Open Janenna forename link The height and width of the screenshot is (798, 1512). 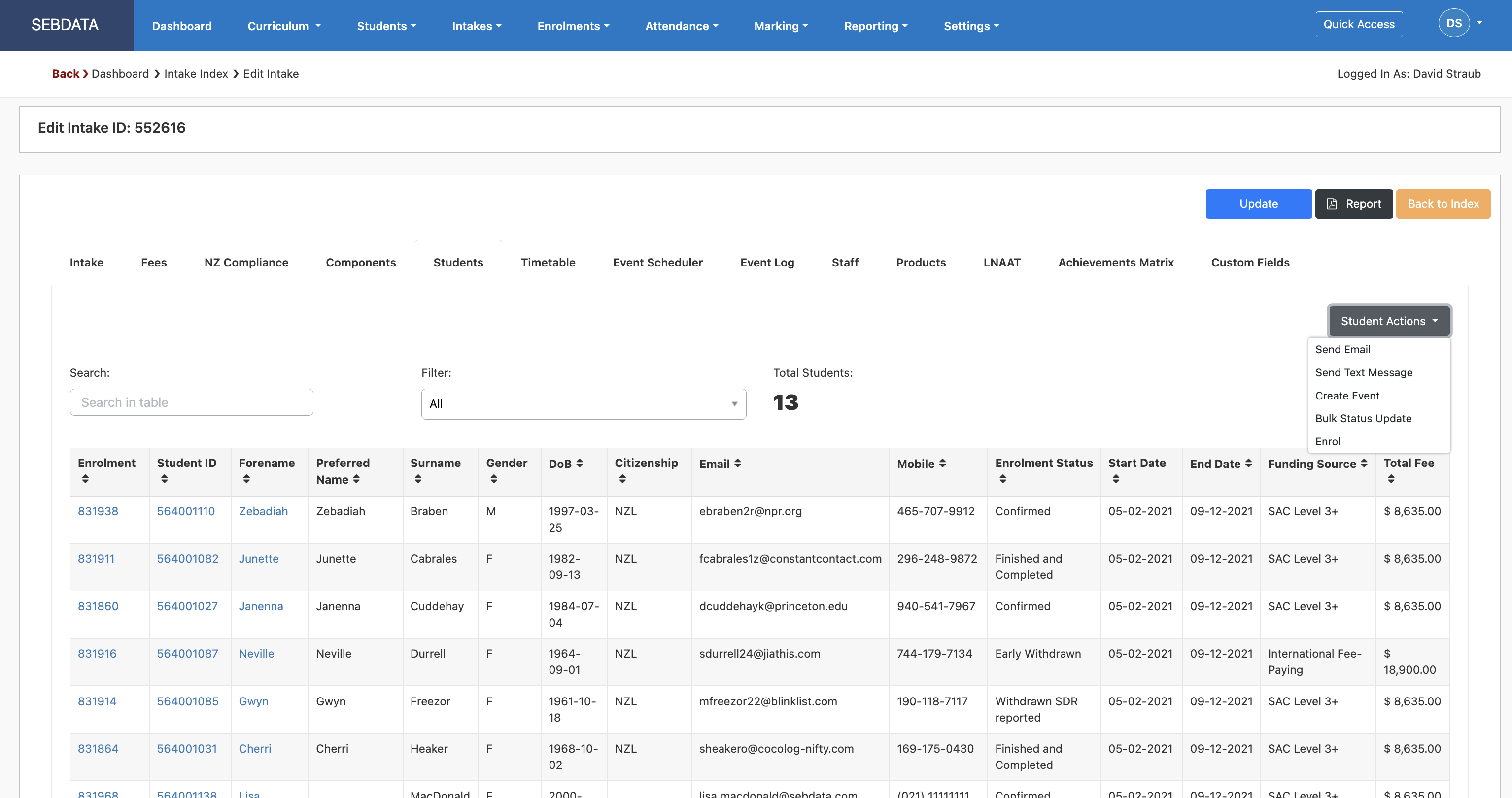click(261, 606)
